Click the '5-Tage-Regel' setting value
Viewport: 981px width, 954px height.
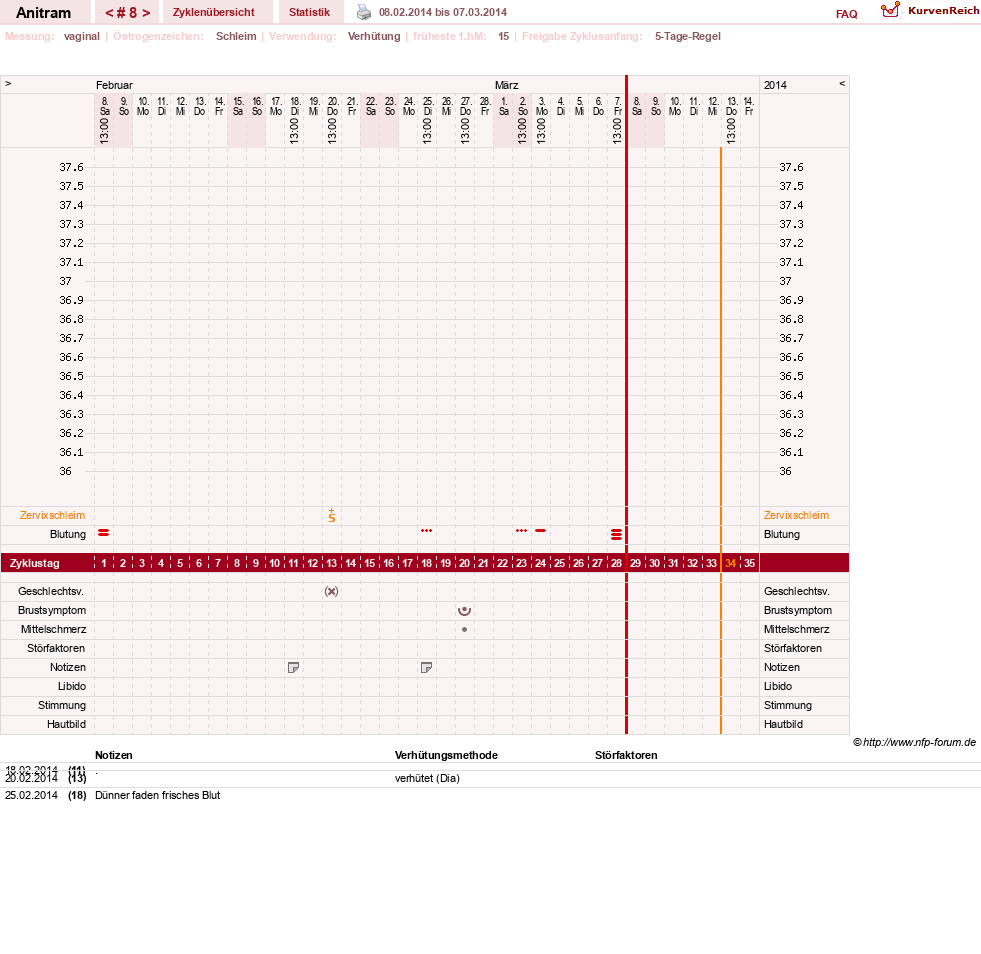[x=688, y=36]
